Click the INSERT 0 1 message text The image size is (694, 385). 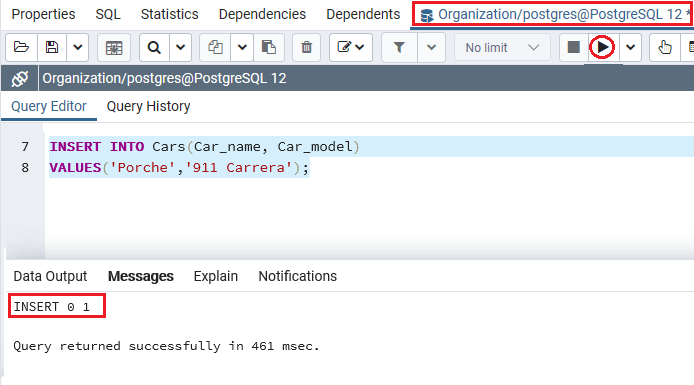(x=52, y=307)
